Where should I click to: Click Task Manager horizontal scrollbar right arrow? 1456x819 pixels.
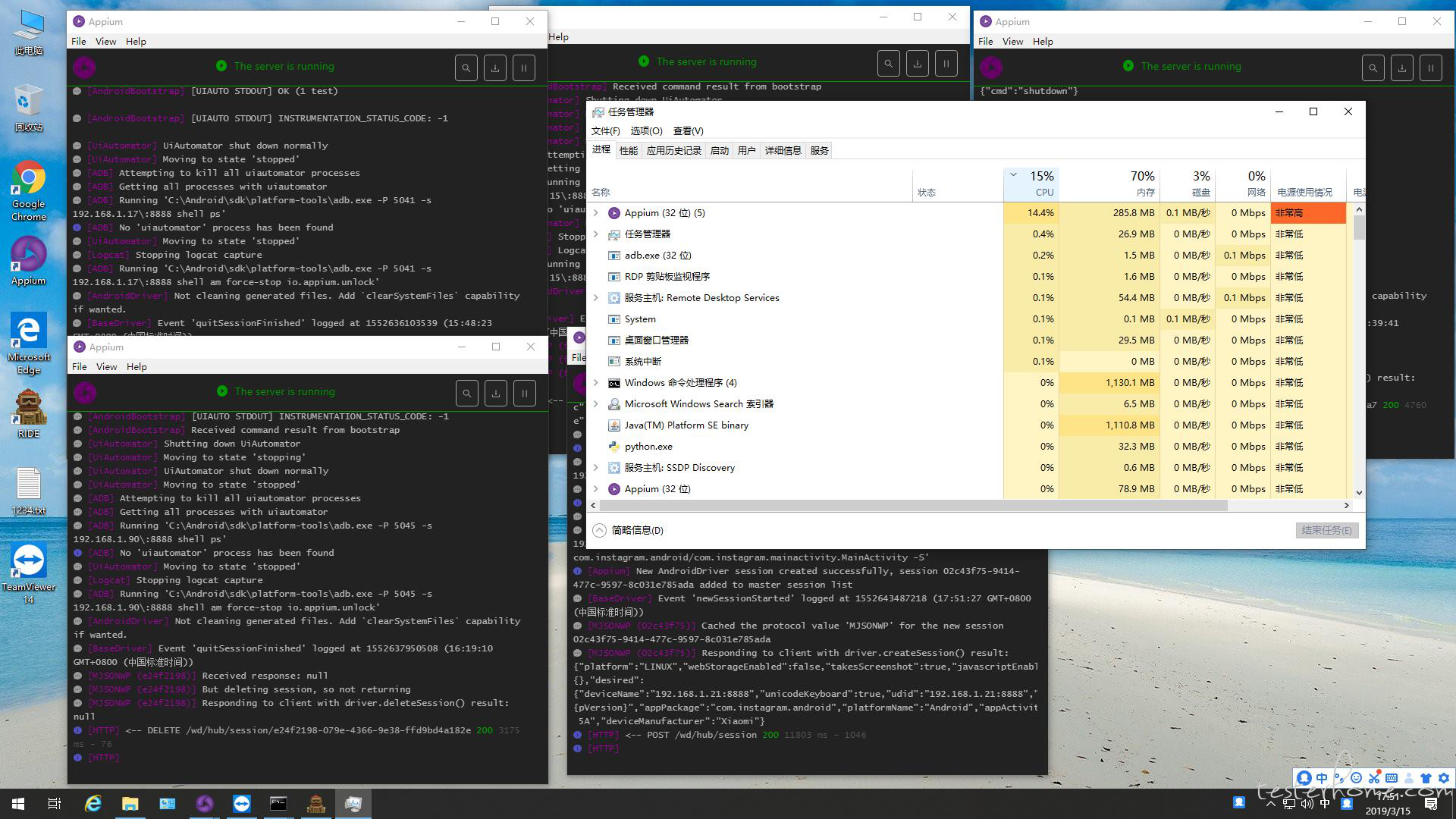coord(1347,505)
